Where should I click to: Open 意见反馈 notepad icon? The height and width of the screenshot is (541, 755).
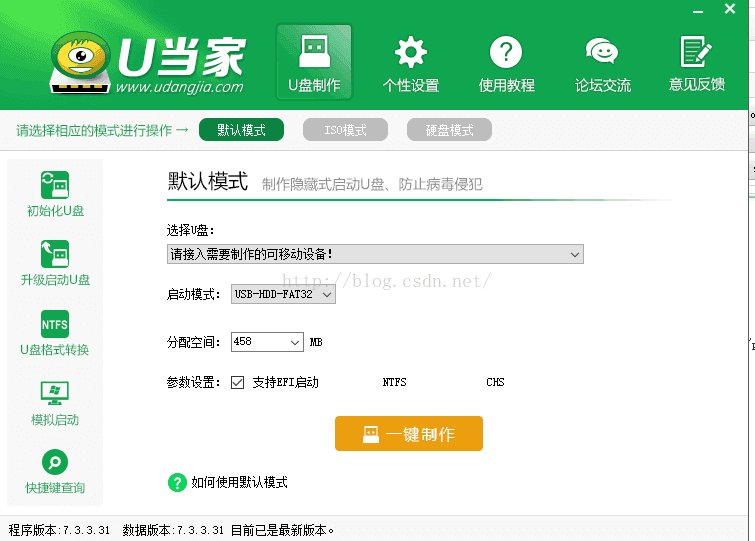[696, 52]
